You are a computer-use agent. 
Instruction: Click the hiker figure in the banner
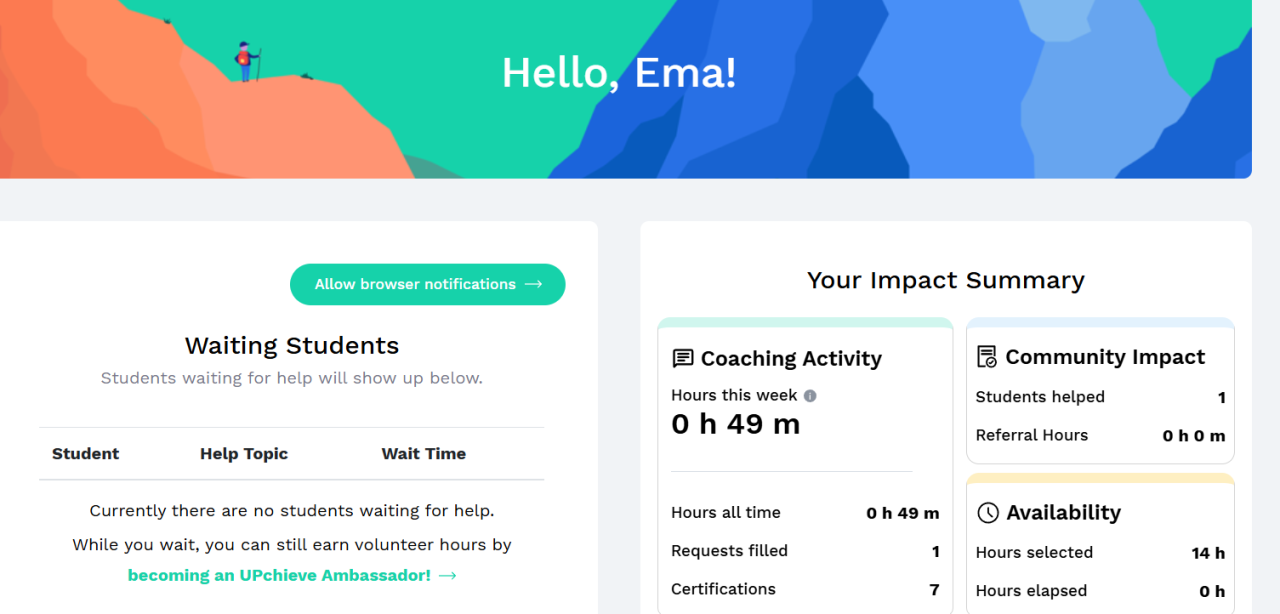[246, 62]
